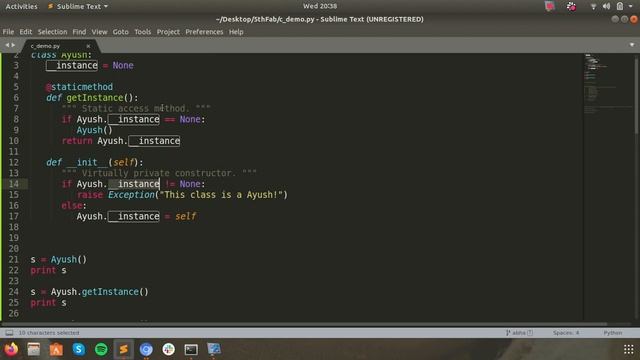The width and height of the screenshot is (640, 360).
Task: Click the 'print s' text on line 25
Action: (49, 303)
